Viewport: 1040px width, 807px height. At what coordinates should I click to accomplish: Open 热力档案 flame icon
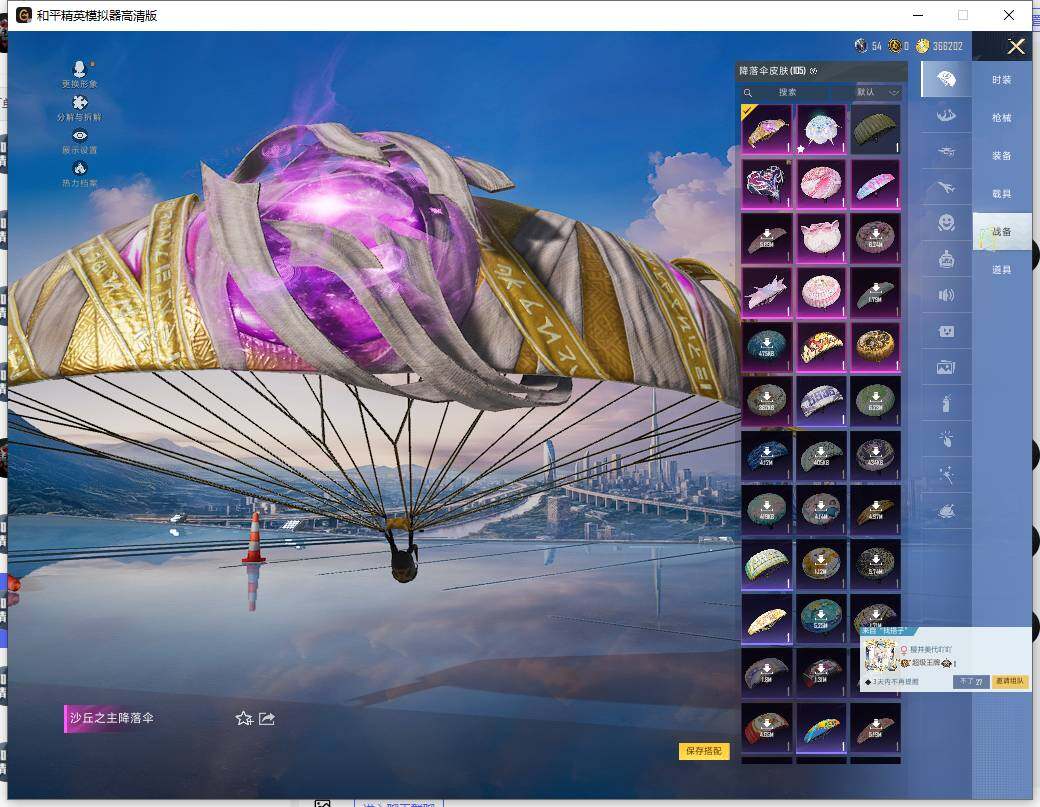[x=80, y=168]
